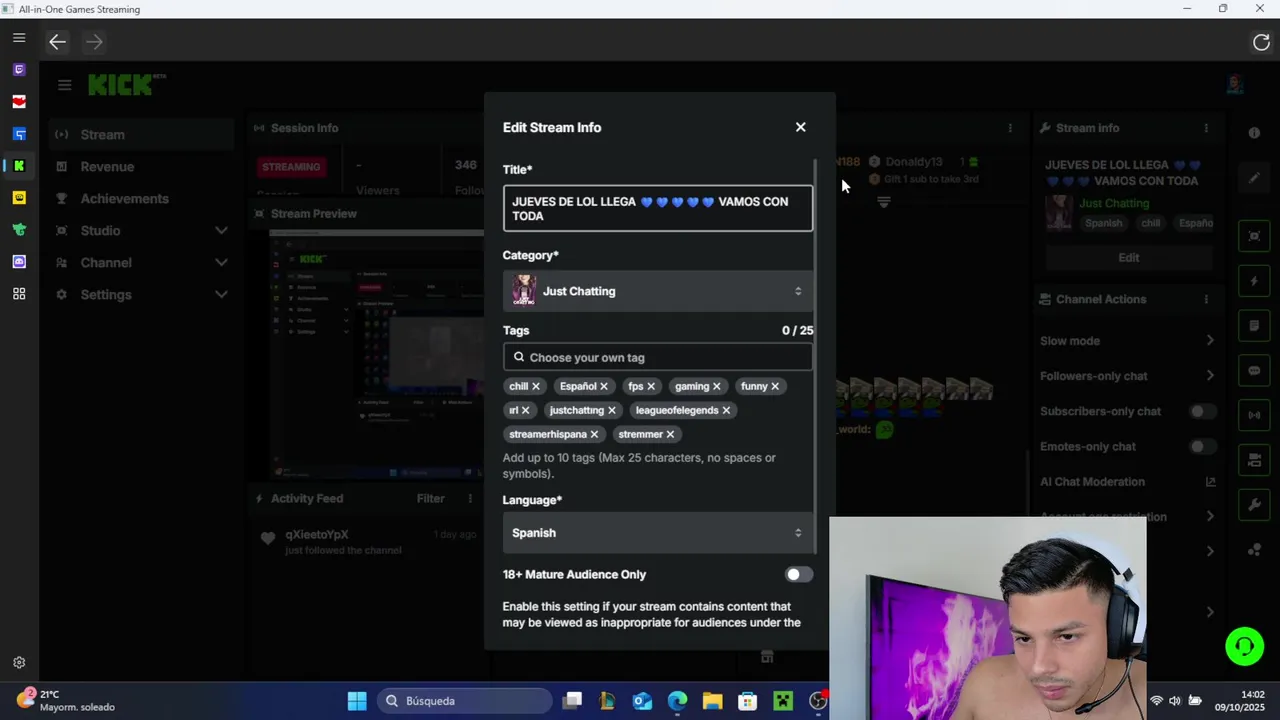Screen dimensions: 1280x720
Task: Click the Choose your own tag field
Action: pyautogui.click(x=658, y=357)
